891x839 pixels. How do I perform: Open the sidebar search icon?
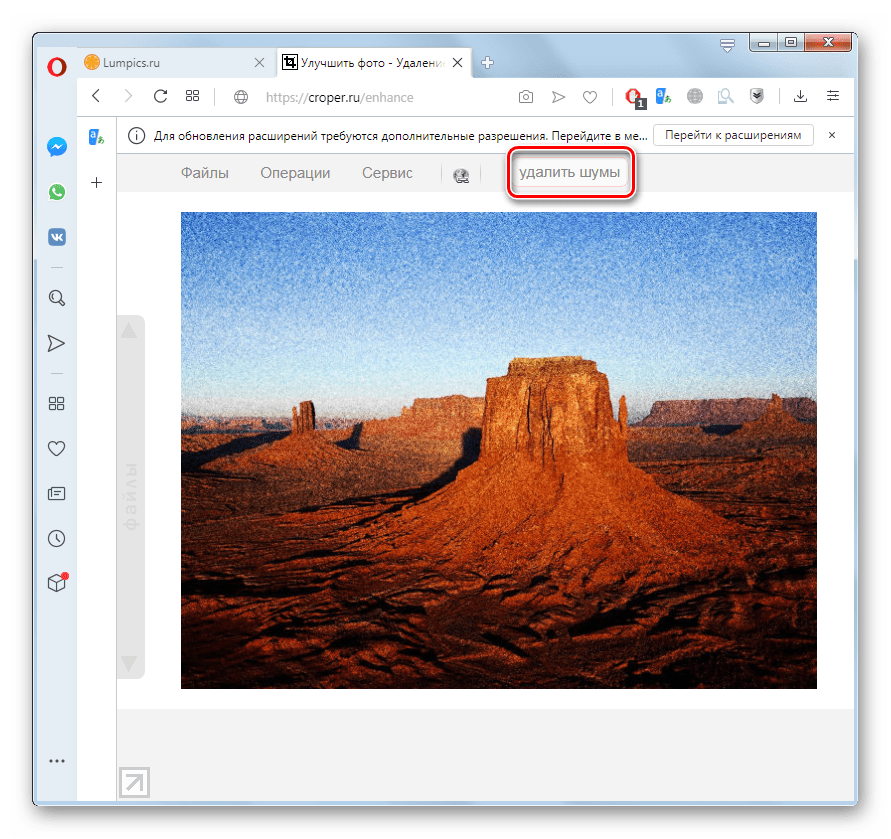[x=57, y=298]
